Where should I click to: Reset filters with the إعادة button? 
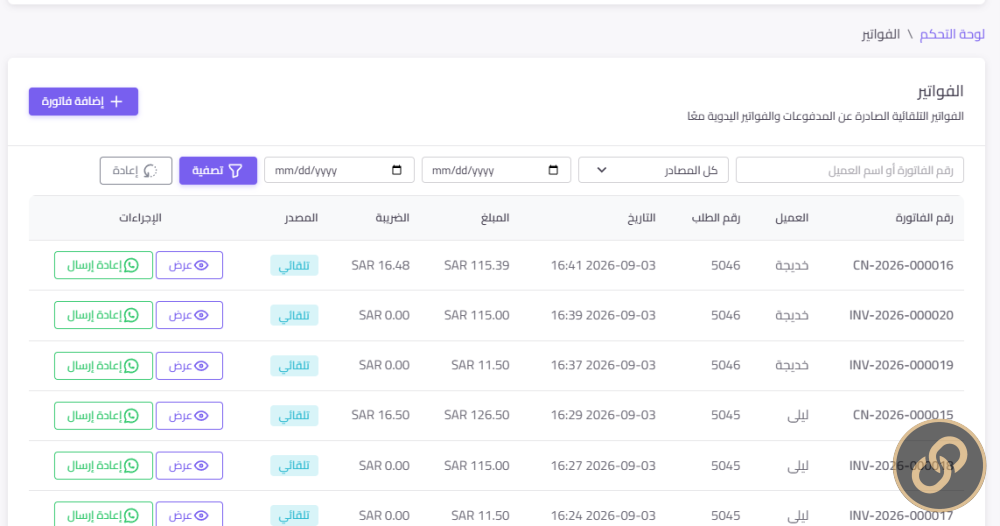point(136,171)
